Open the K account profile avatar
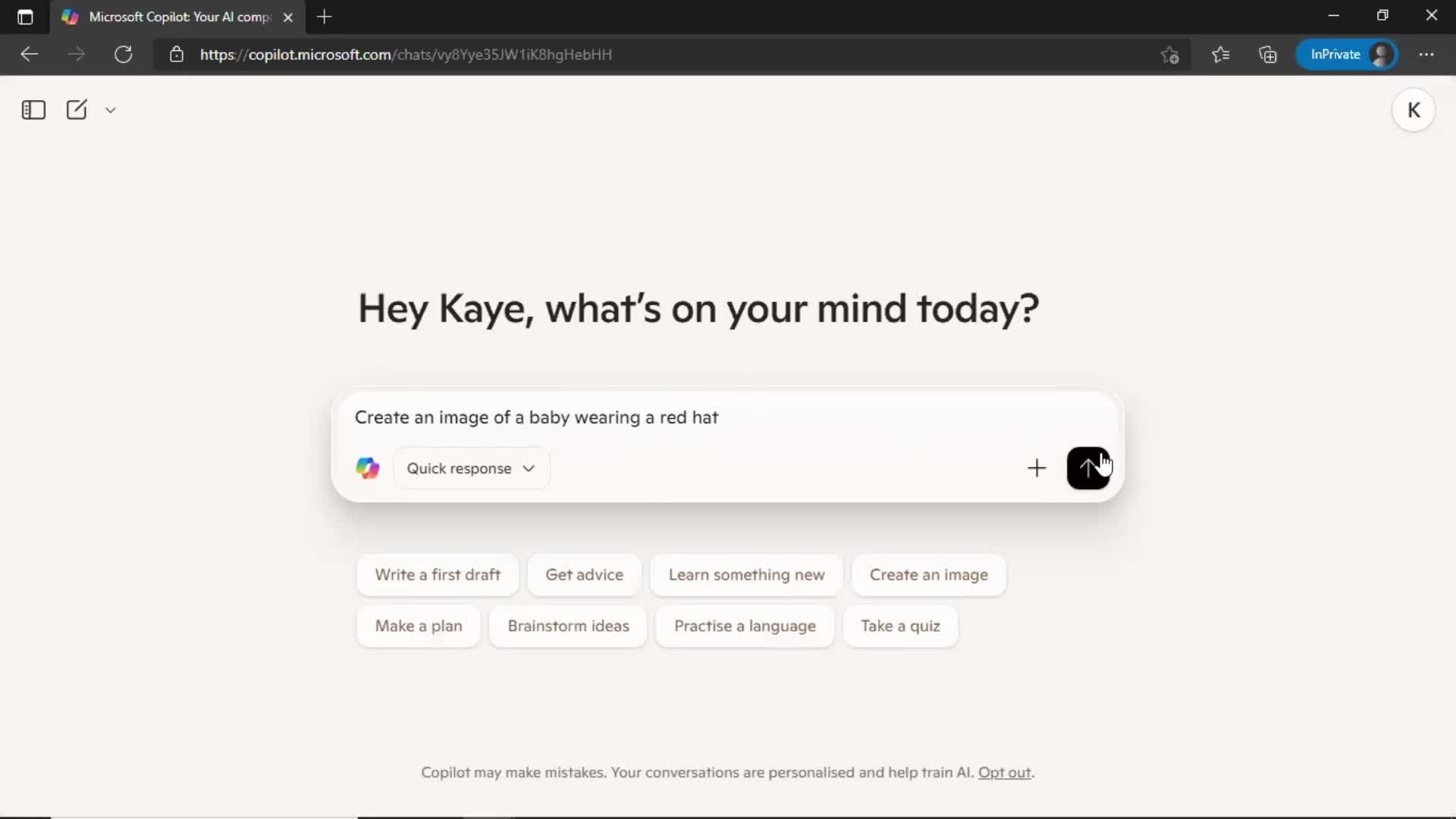Image resolution: width=1456 pixels, height=819 pixels. pos(1414,111)
